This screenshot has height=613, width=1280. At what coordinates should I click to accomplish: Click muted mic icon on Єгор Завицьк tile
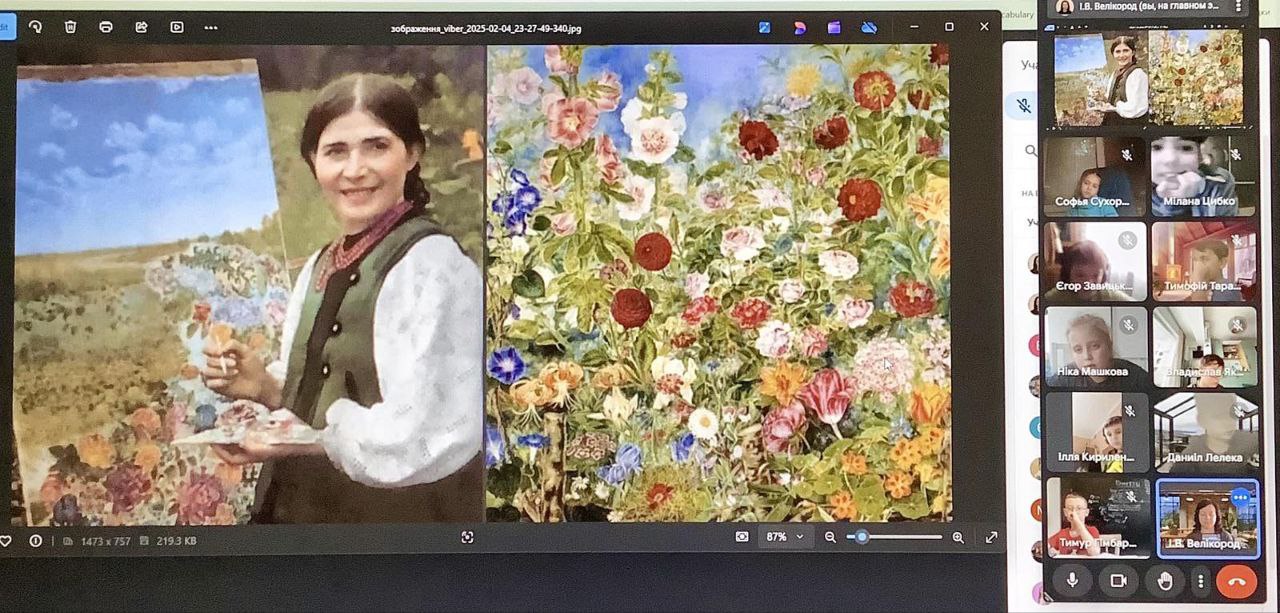click(x=1127, y=241)
